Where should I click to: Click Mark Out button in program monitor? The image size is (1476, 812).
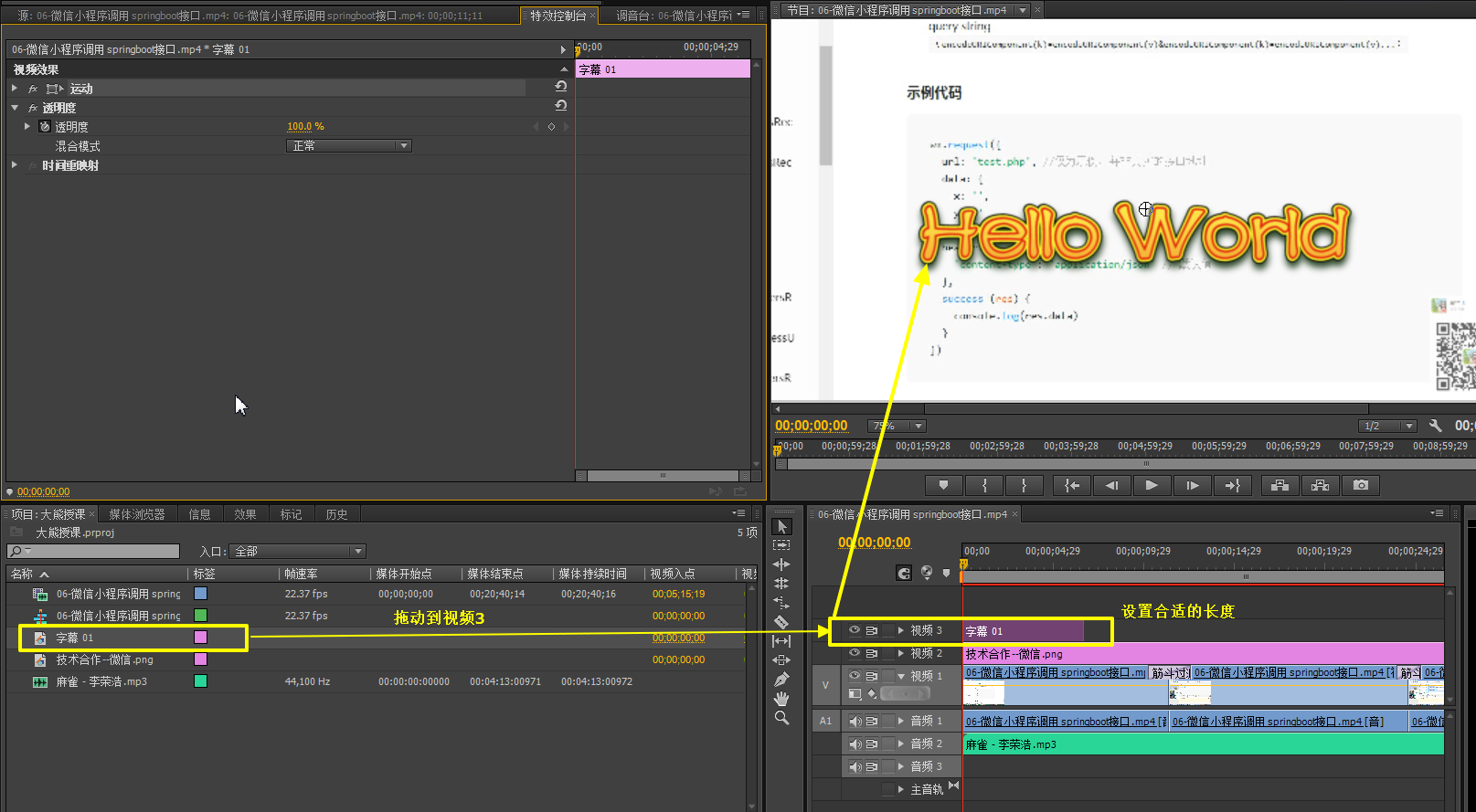tap(1024, 485)
